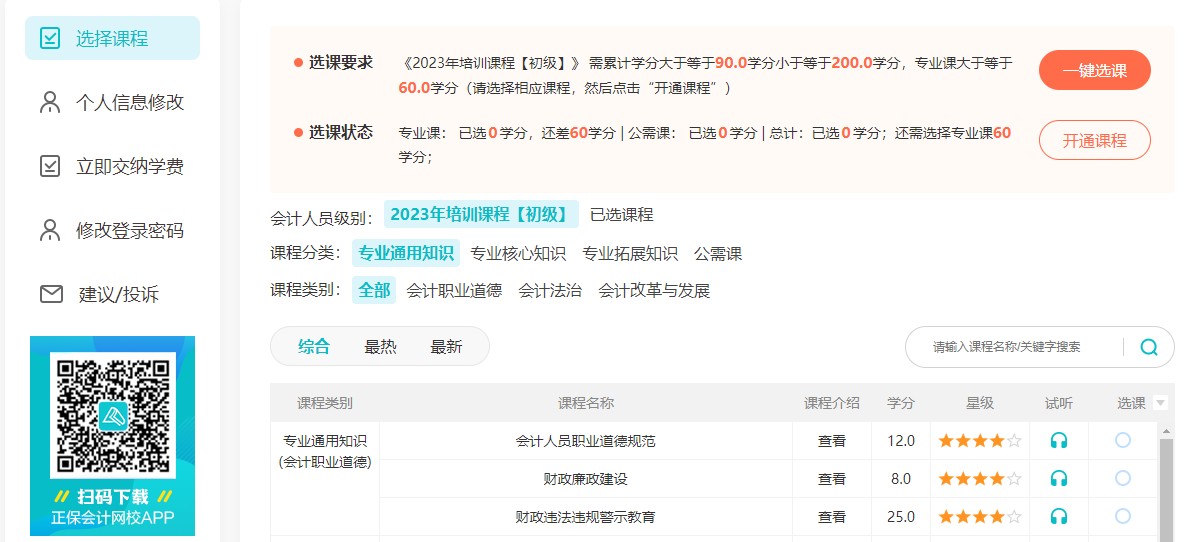Sort courses by 最热

pos(380,347)
